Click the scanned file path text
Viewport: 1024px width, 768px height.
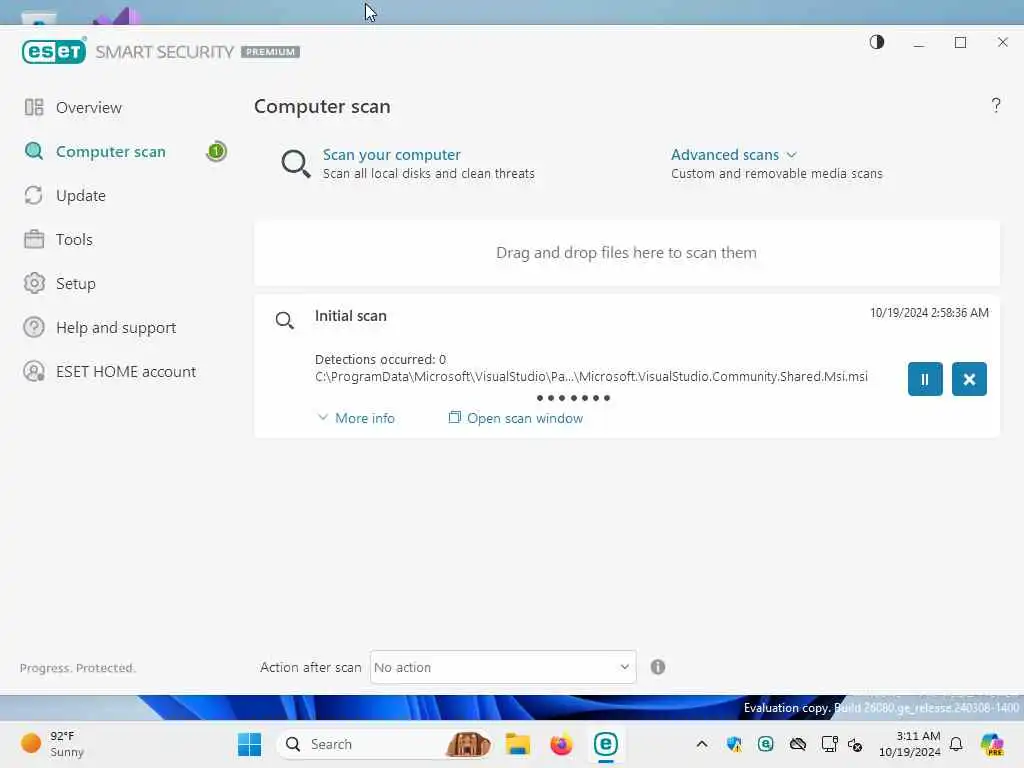[591, 376]
